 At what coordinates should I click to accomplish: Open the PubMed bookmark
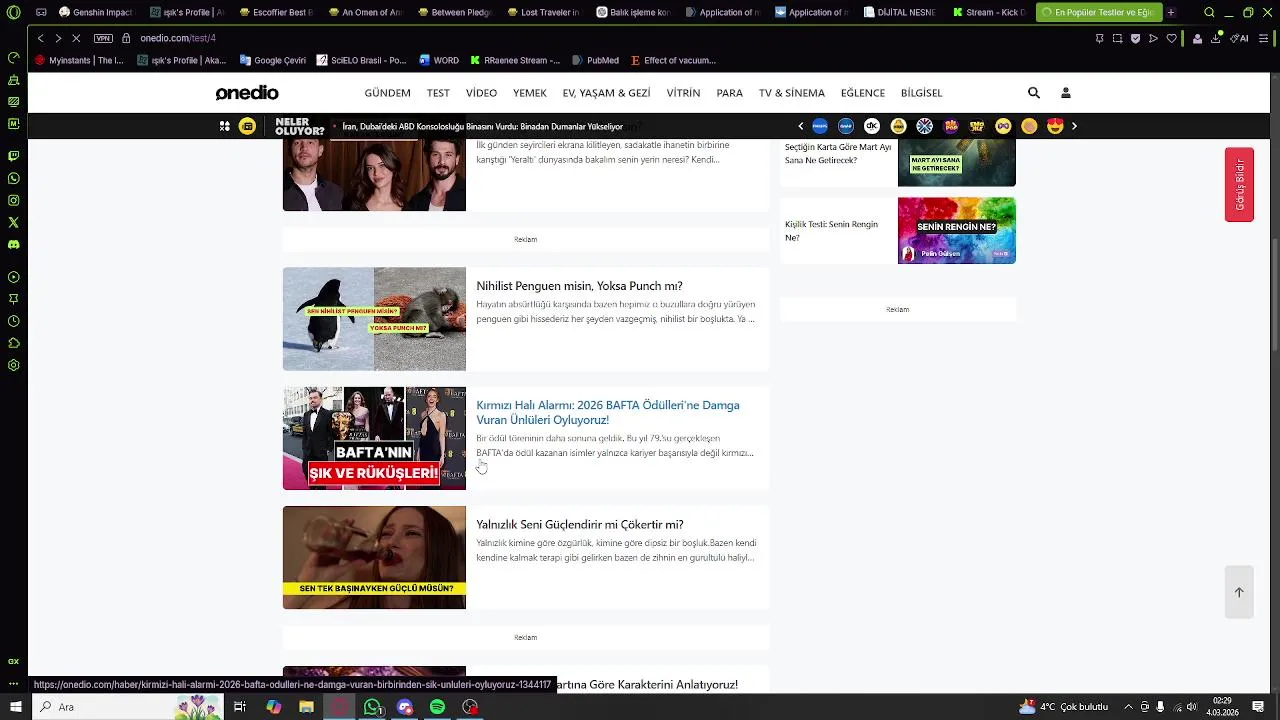click(595, 60)
